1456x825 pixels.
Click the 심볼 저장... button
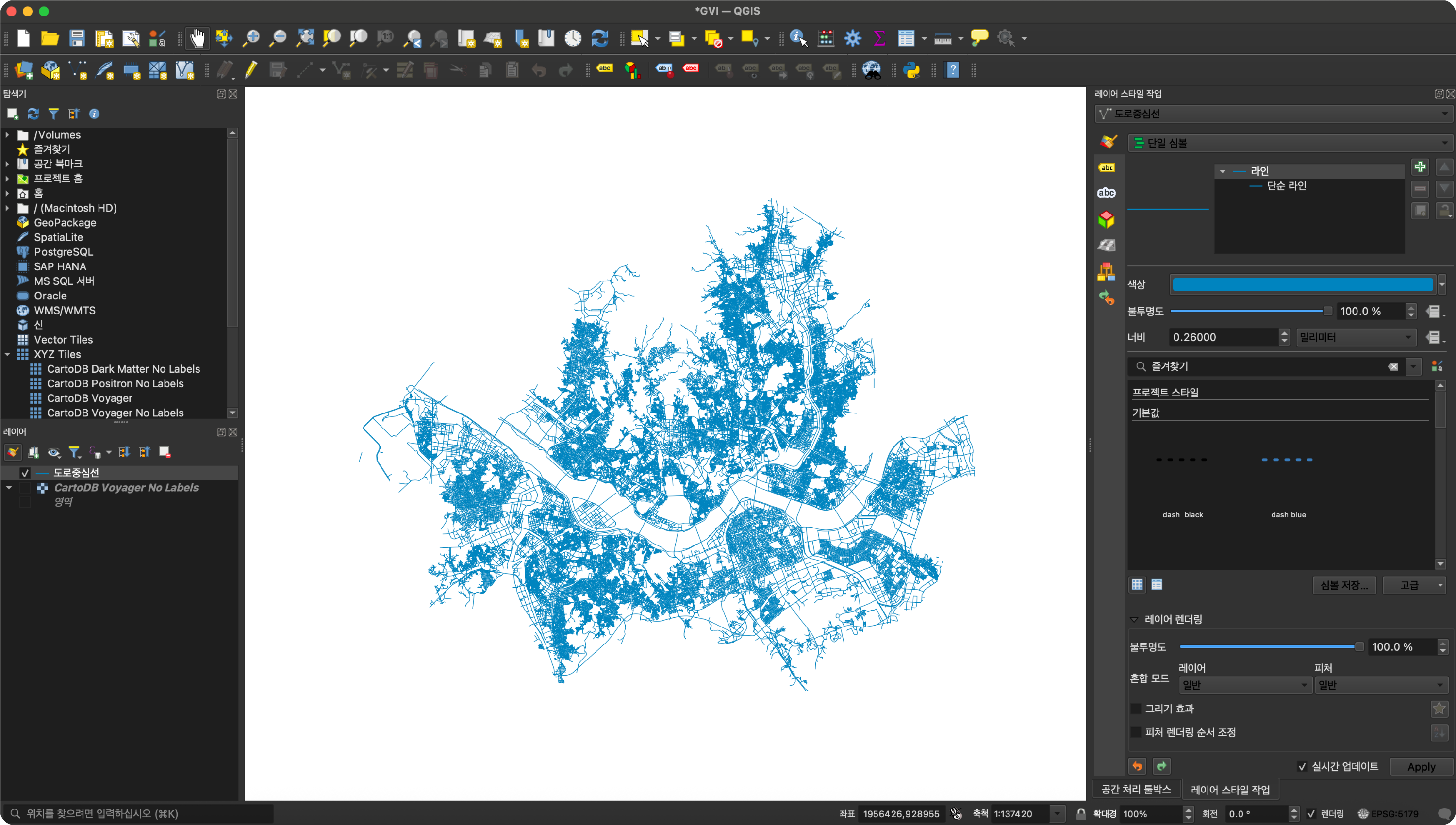click(x=1344, y=585)
